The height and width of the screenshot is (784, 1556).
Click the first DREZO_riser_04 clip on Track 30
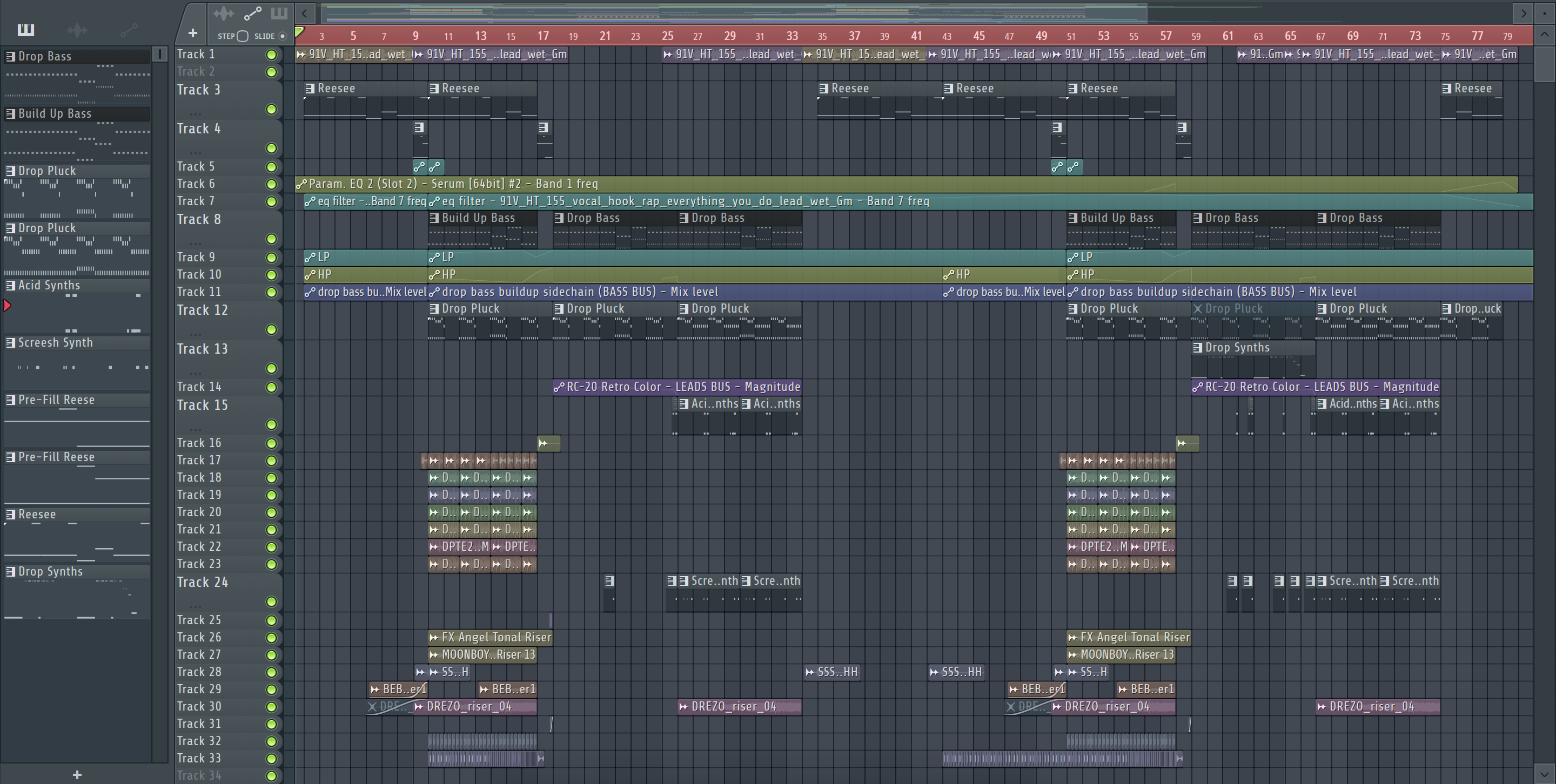point(475,707)
